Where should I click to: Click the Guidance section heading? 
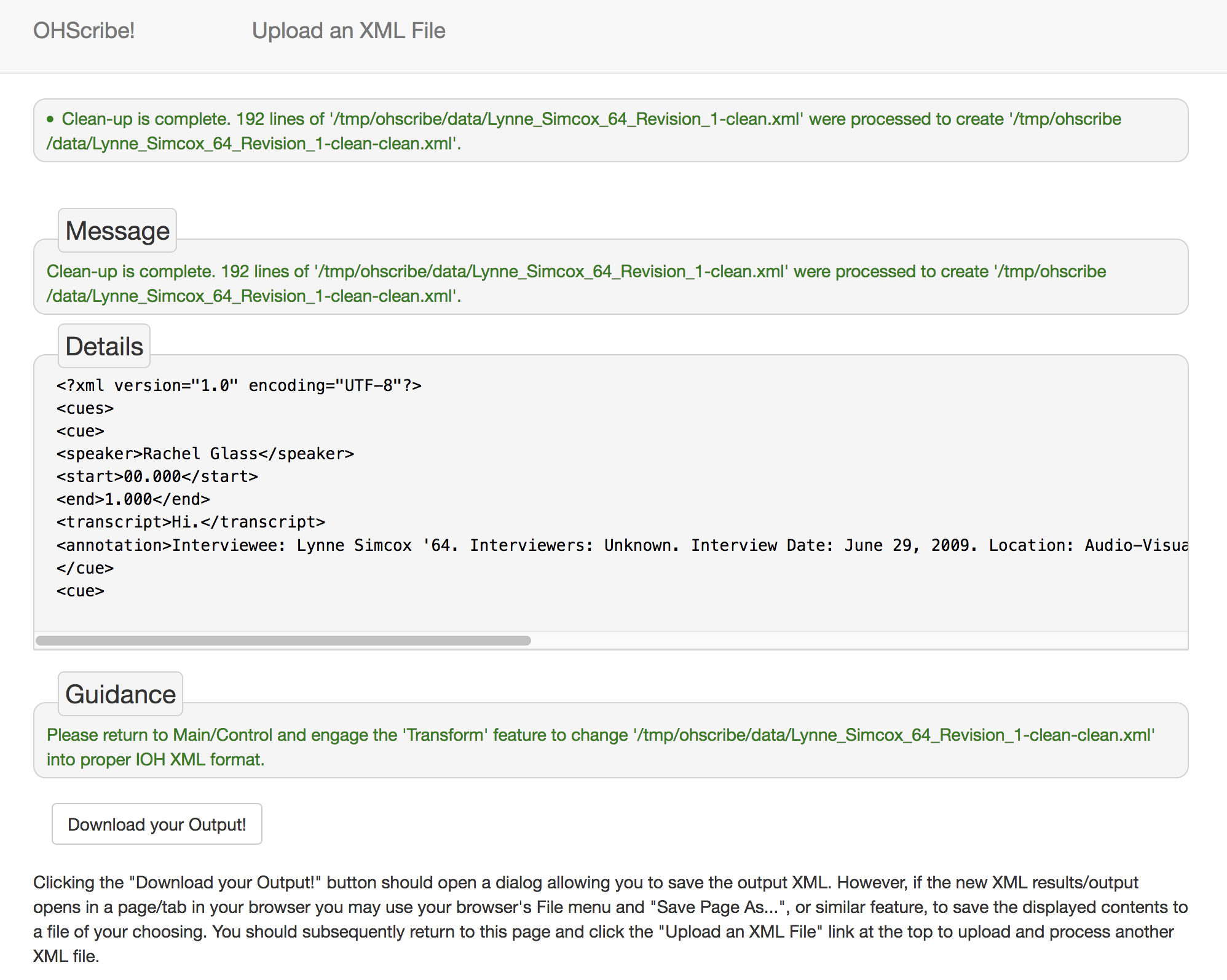(x=120, y=695)
